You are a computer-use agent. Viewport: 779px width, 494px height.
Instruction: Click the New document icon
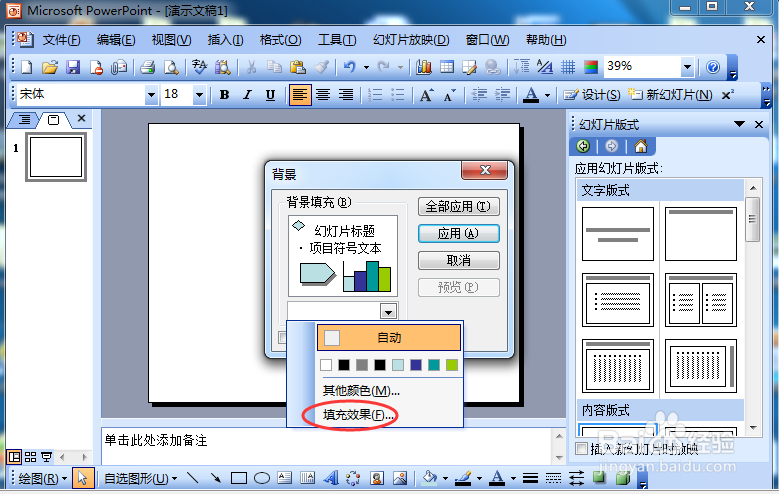[27, 67]
